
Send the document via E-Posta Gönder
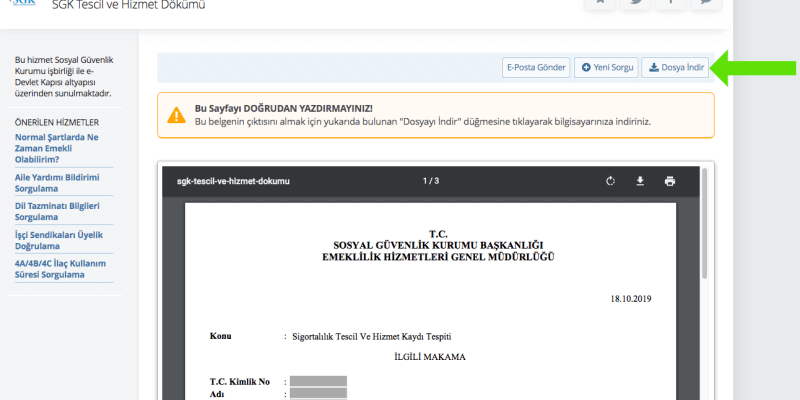pos(536,67)
